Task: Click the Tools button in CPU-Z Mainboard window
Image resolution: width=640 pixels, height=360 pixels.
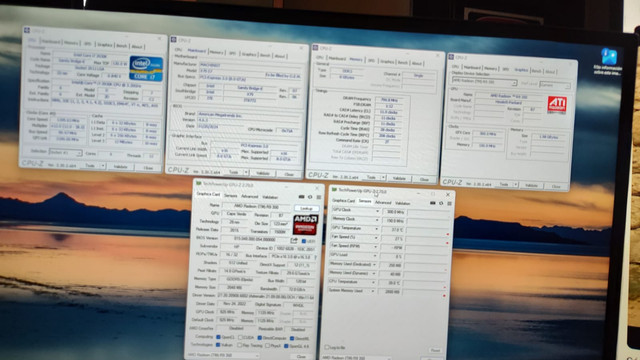Action: (233, 172)
